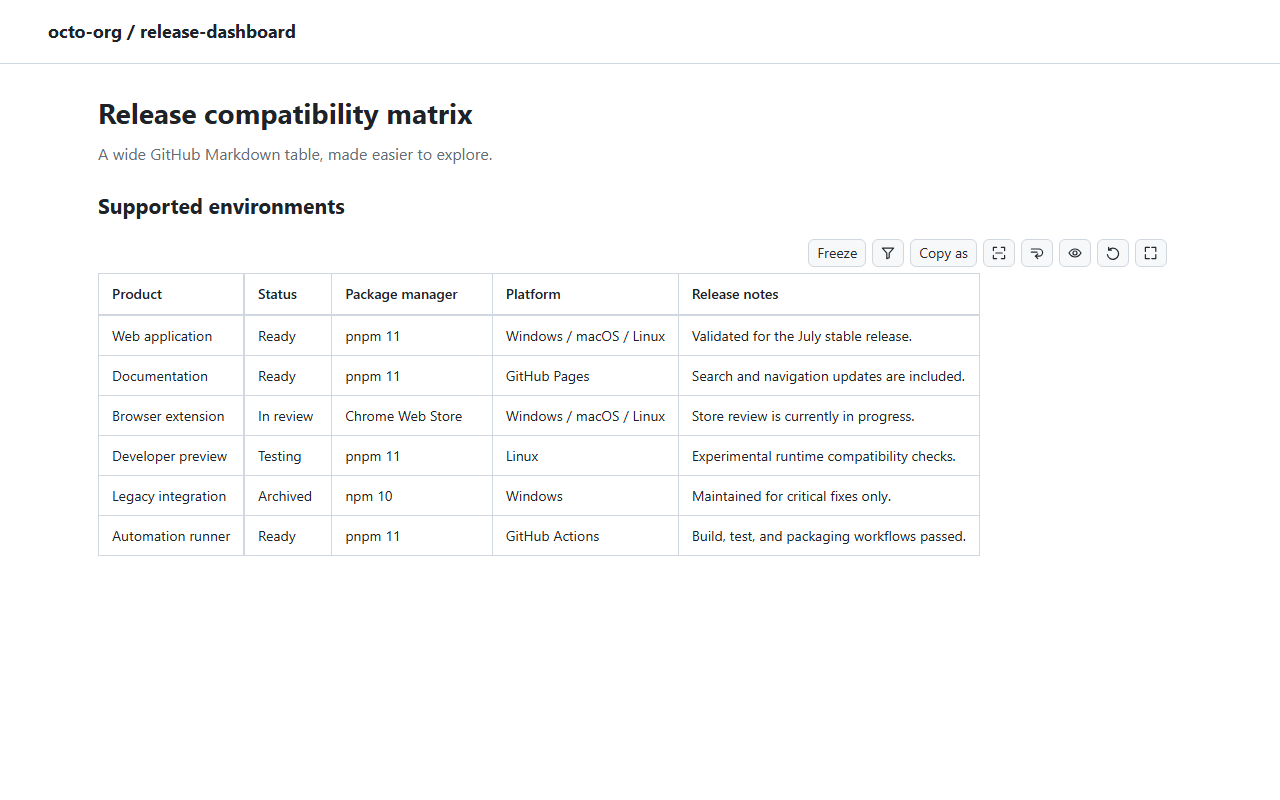Screen dimensions: 1280x800
Task: Click the npm 10 cell
Action: [412, 496]
